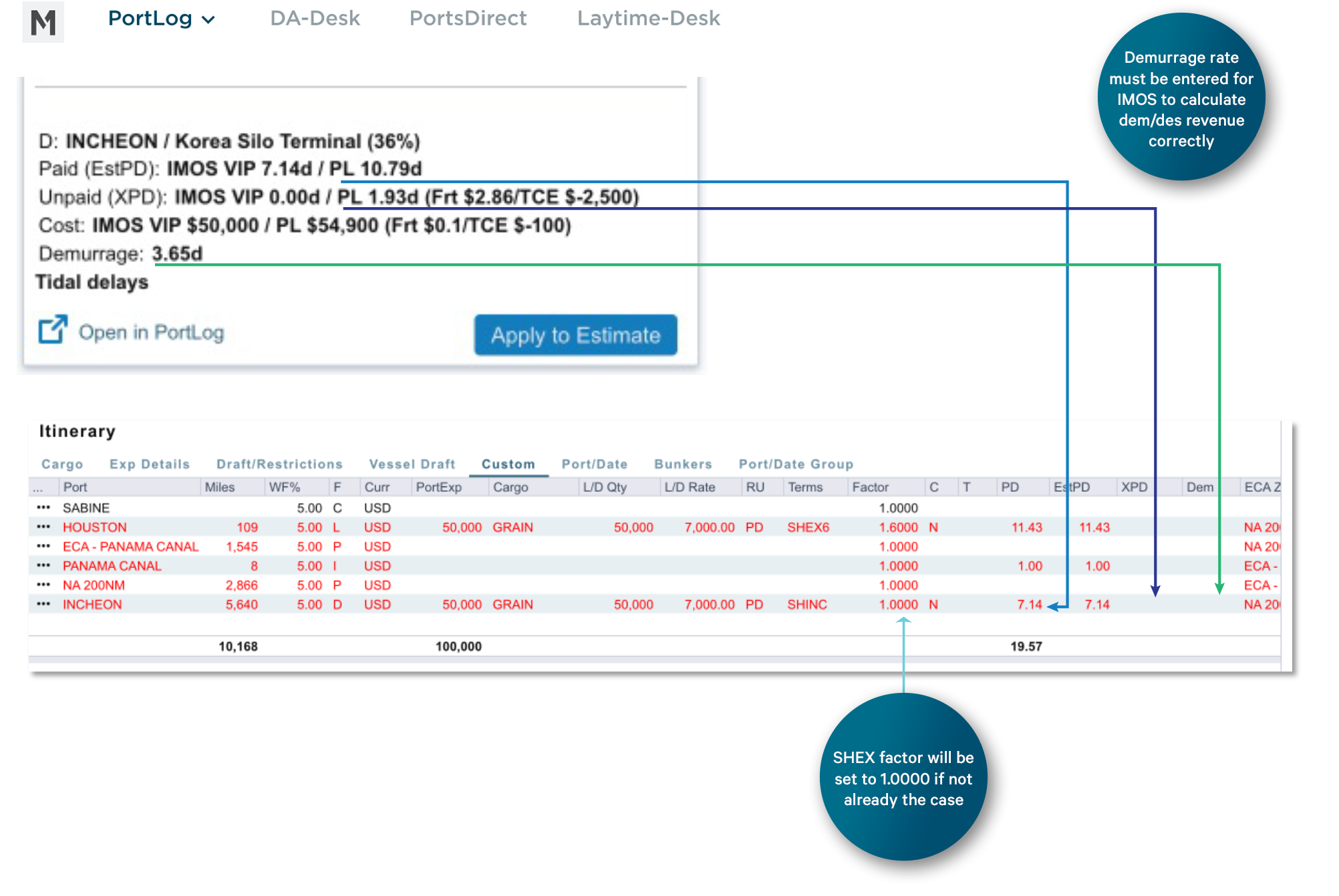Open the row menu for NA 200NM

pyautogui.click(x=43, y=585)
